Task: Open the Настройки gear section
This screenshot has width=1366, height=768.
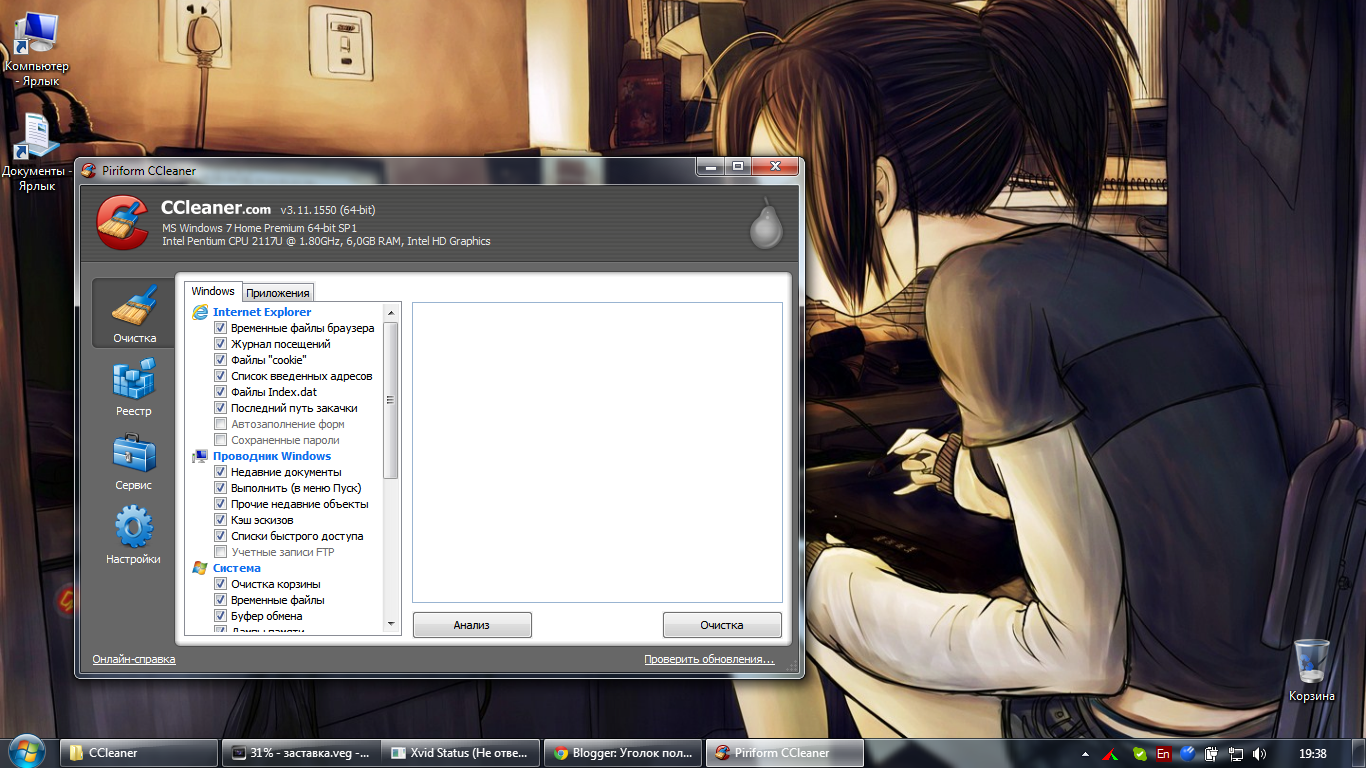Action: point(134,535)
